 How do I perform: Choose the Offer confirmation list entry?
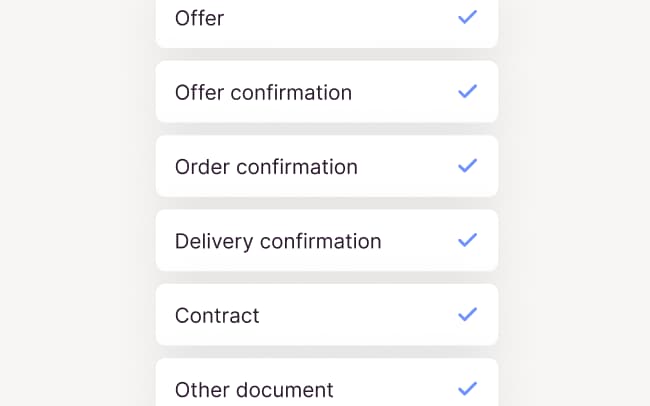pyautogui.click(x=326, y=92)
